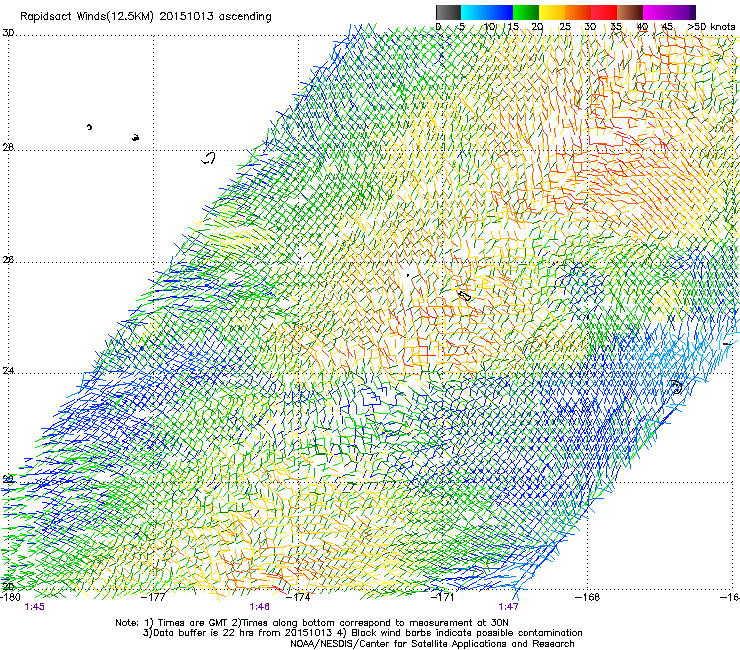Select the cyan segment of the speed legend
This screenshot has width=740, height=650.
tap(474, 12)
